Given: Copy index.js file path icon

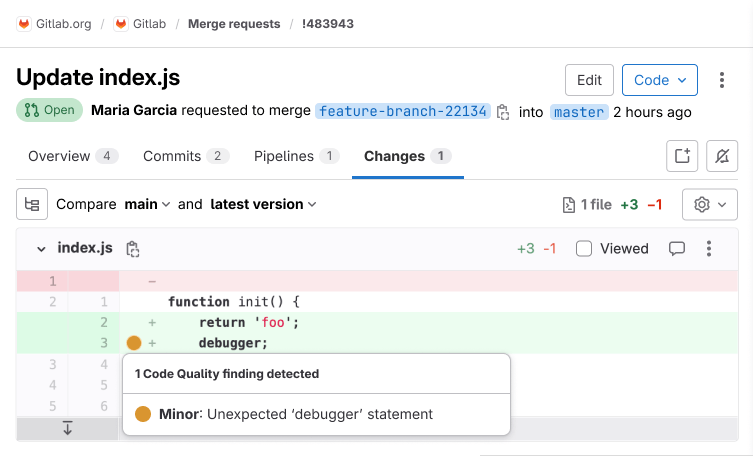Looking at the screenshot, I should [133, 249].
